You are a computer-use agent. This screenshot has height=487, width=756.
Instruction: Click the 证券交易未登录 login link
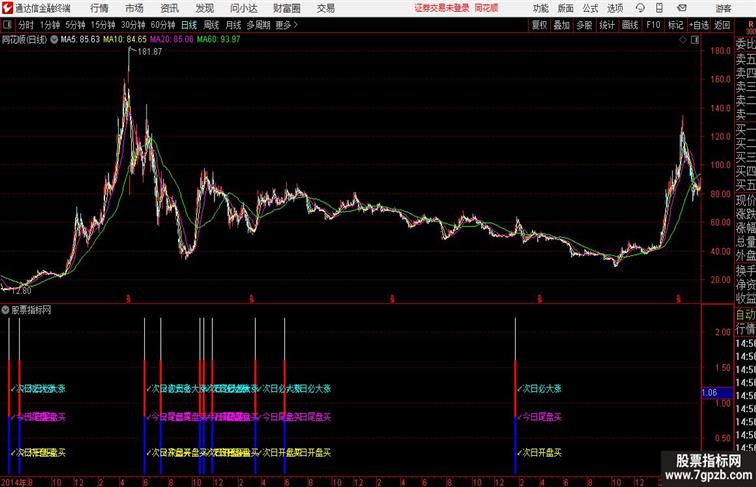[x=442, y=8]
